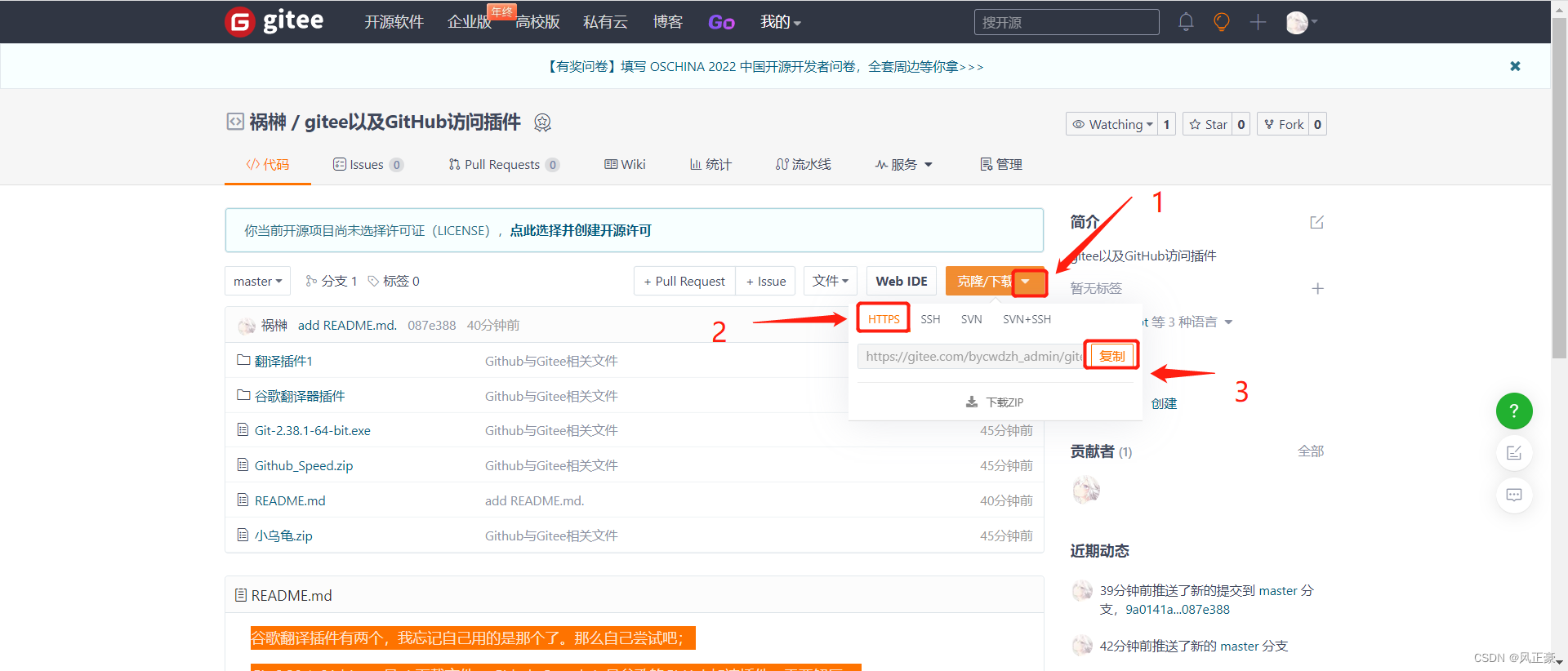
Task: Click the survey announcement link text
Action: [x=764, y=66]
